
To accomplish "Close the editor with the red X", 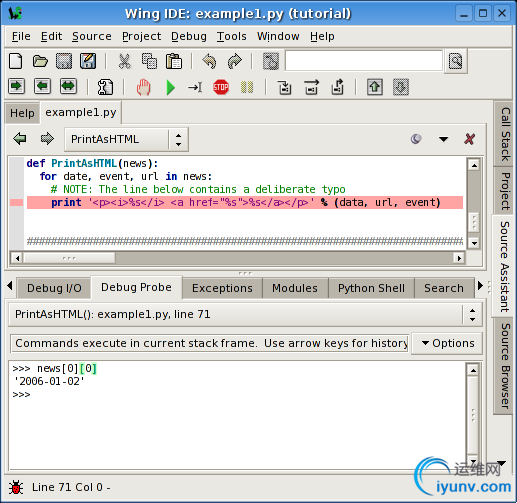I will pyautogui.click(x=470, y=139).
